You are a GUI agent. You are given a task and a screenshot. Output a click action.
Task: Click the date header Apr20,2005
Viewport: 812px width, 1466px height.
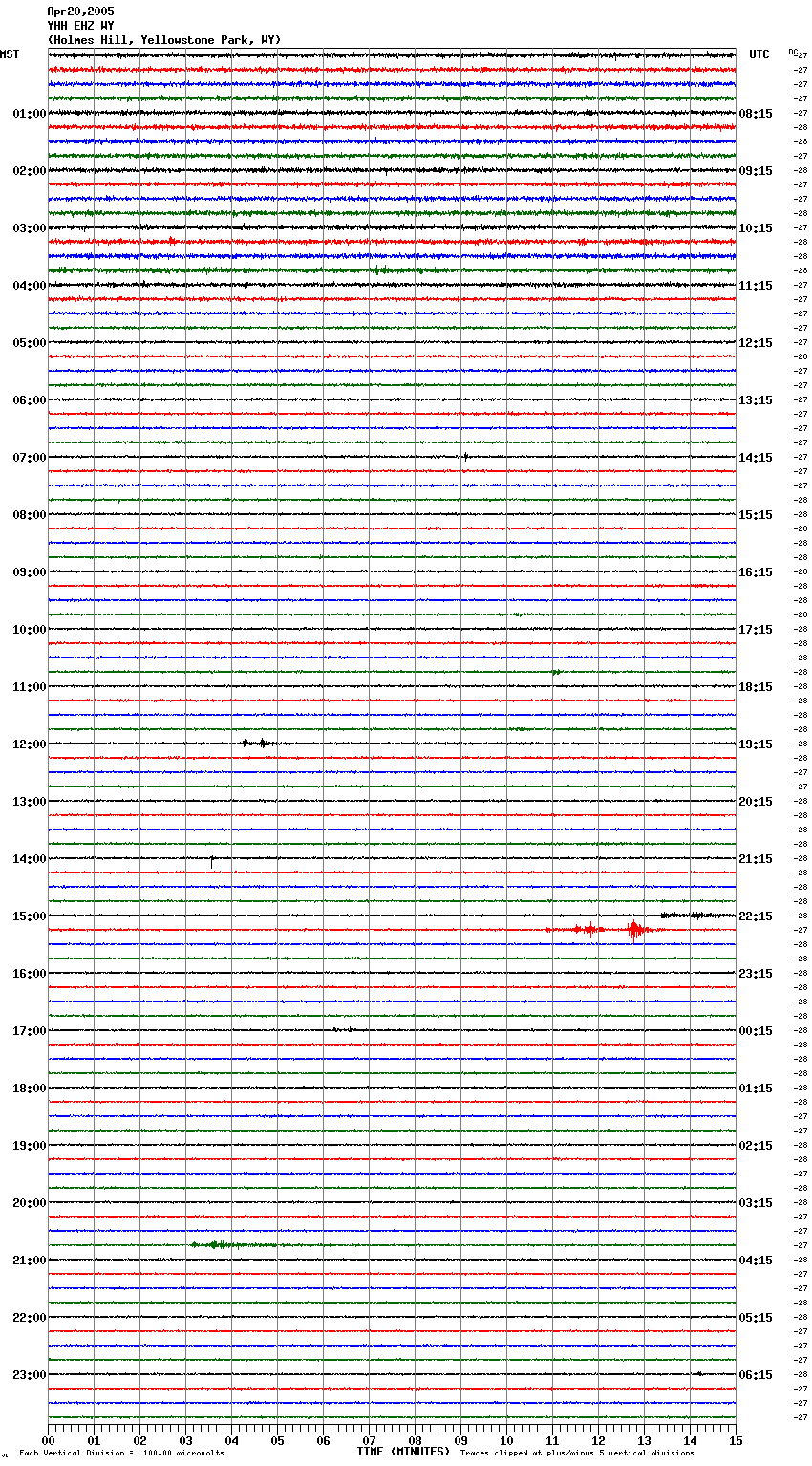[x=80, y=11]
